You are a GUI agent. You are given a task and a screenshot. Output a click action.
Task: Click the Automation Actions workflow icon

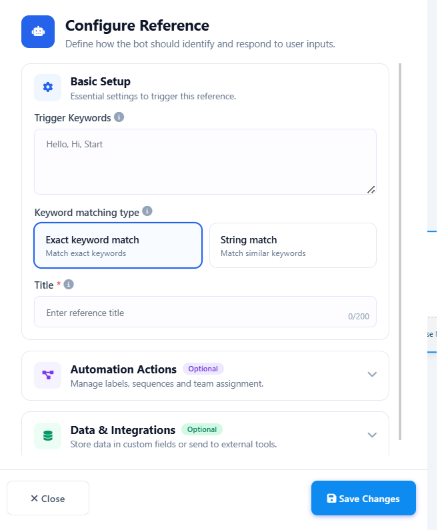pyautogui.click(x=48, y=375)
